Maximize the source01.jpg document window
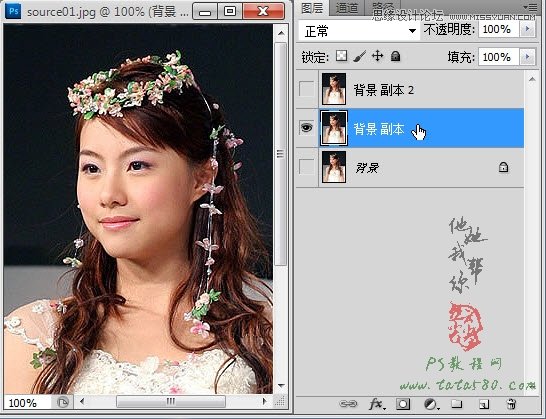 click(x=230, y=11)
